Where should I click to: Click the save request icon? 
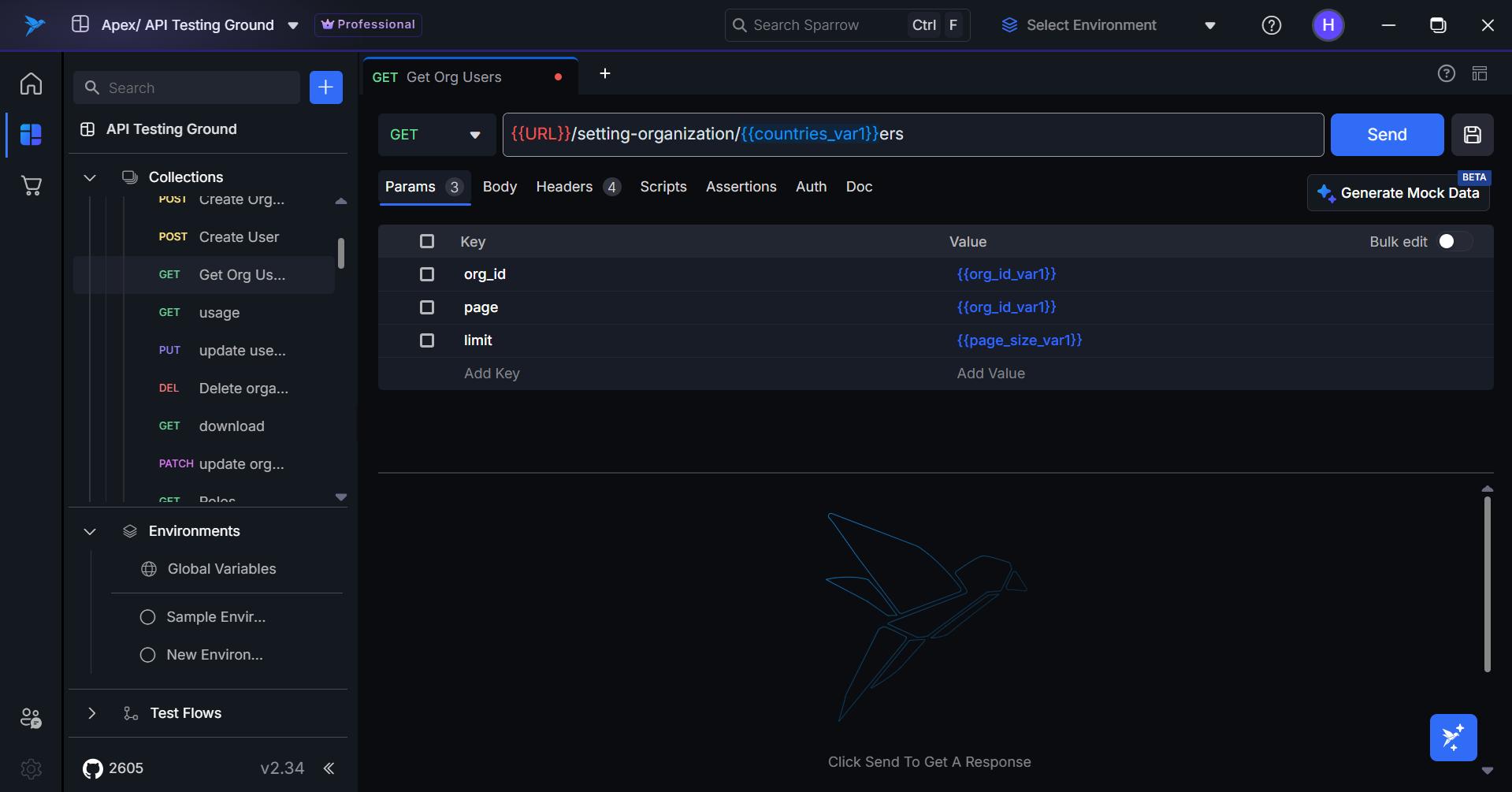(x=1472, y=135)
